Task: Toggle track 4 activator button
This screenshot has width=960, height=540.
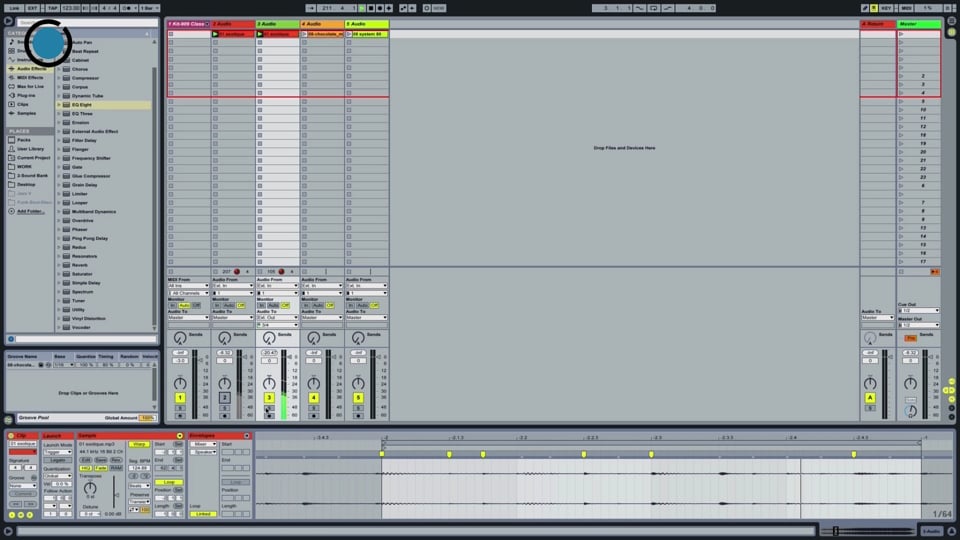Action: [x=313, y=398]
